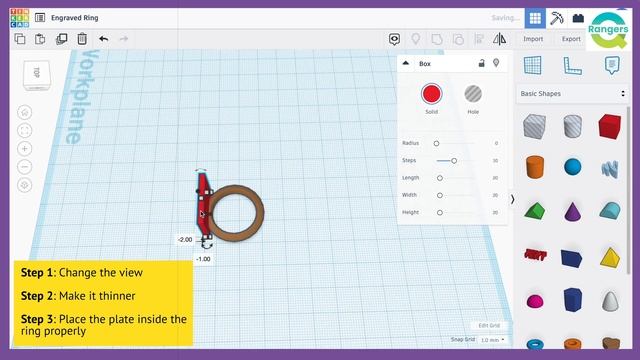The width and height of the screenshot is (640, 360).
Task: Switch to Bricks mode
Action: pos(578,18)
